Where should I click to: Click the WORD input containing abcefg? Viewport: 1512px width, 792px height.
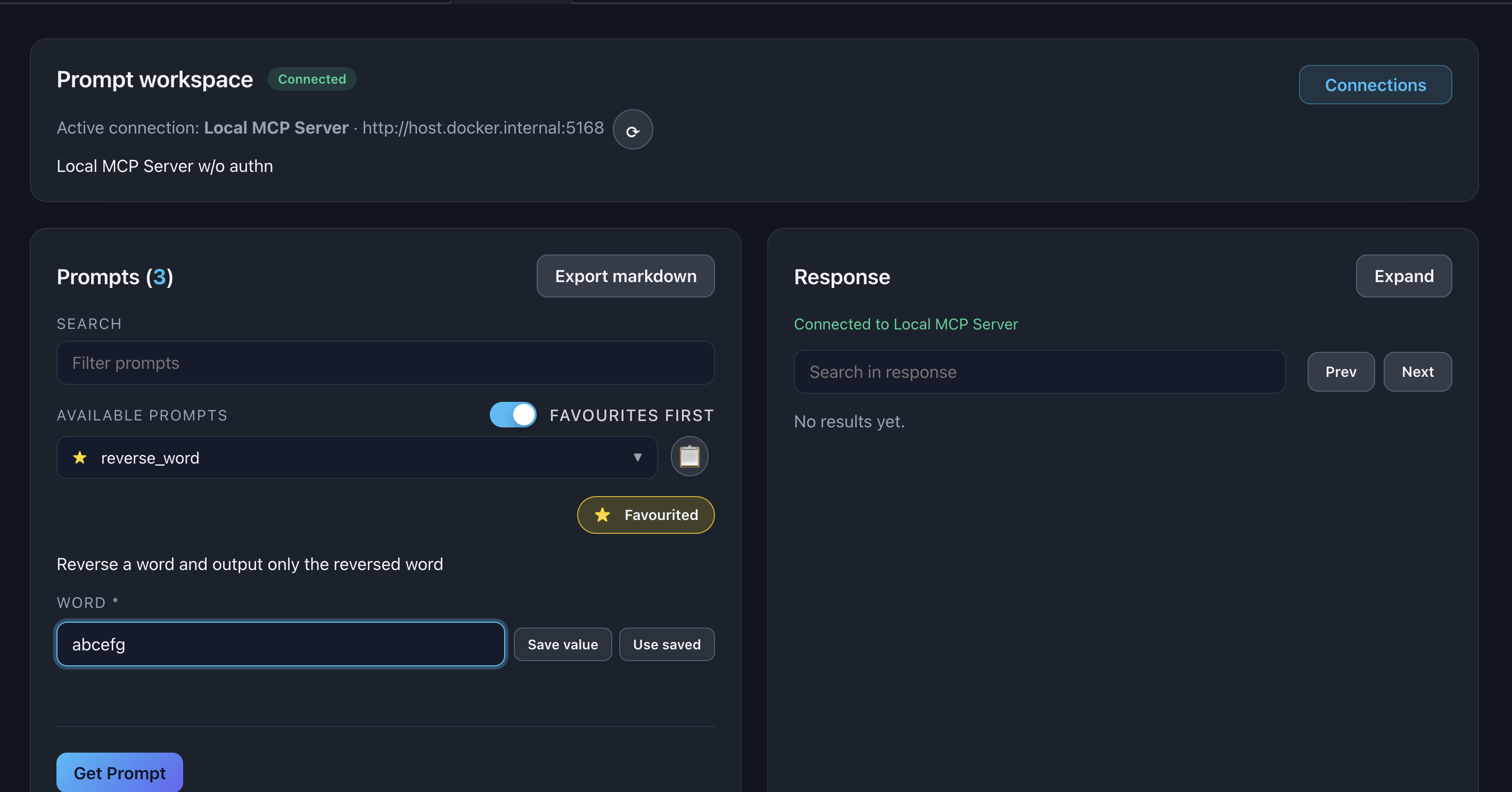click(281, 644)
